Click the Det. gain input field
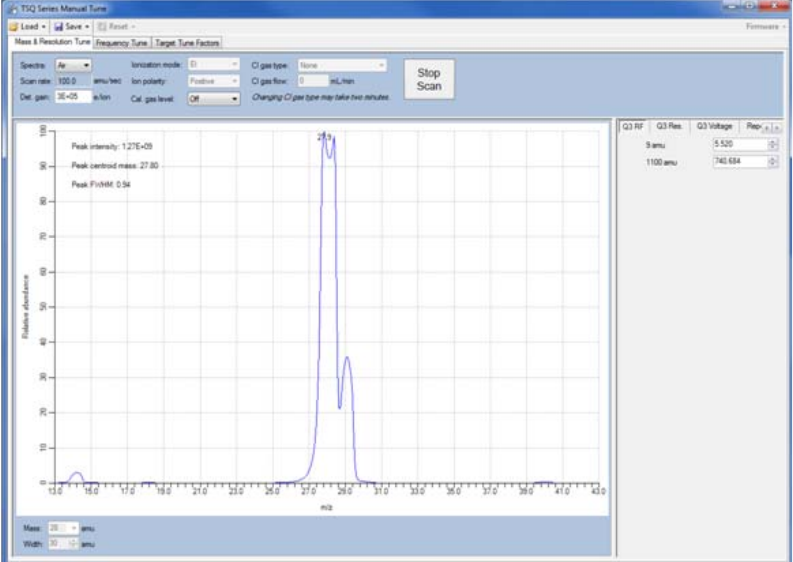793x562 pixels. [x=72, y=99]
